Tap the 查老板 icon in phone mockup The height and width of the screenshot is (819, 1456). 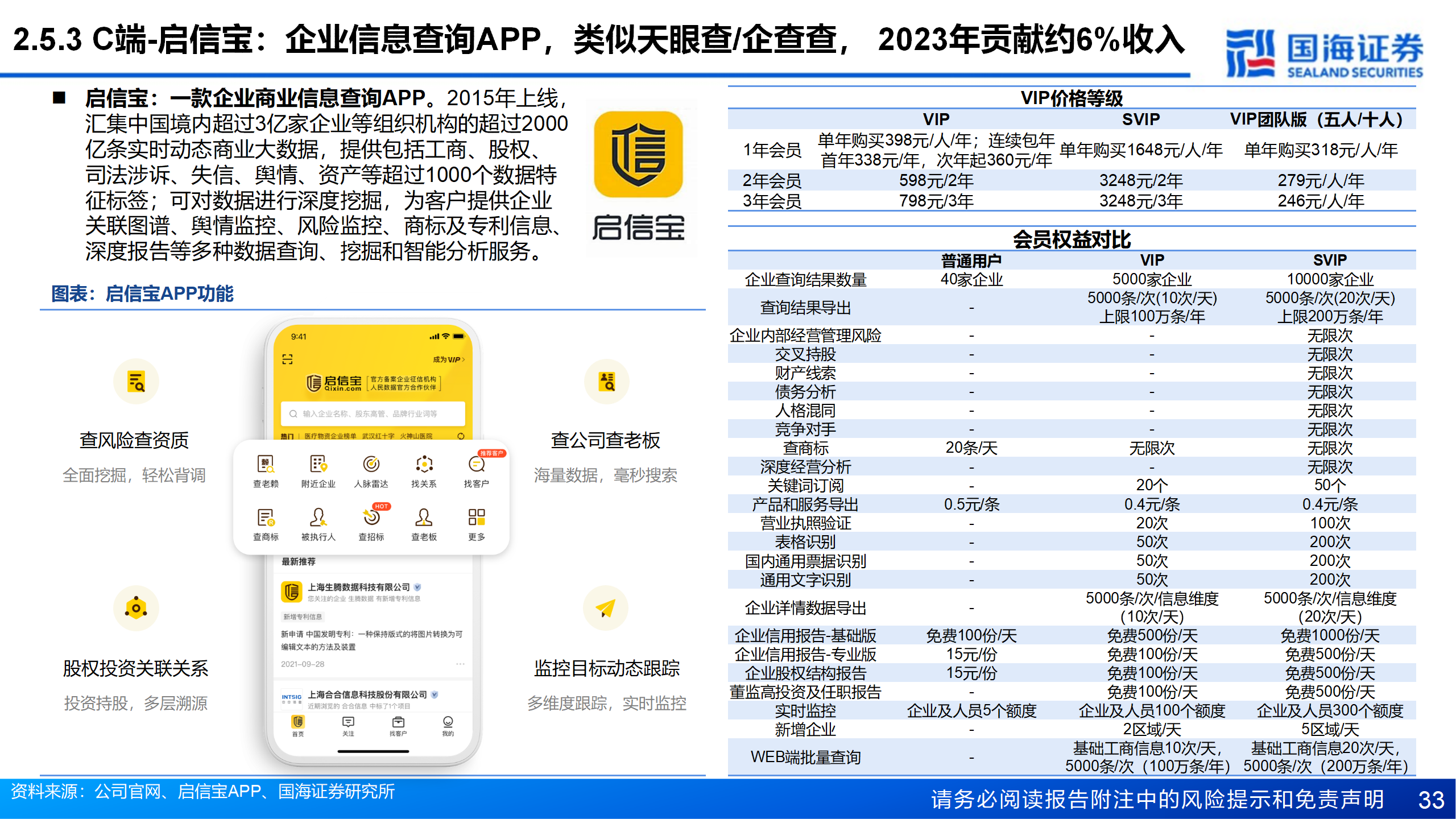click(424, 518)
